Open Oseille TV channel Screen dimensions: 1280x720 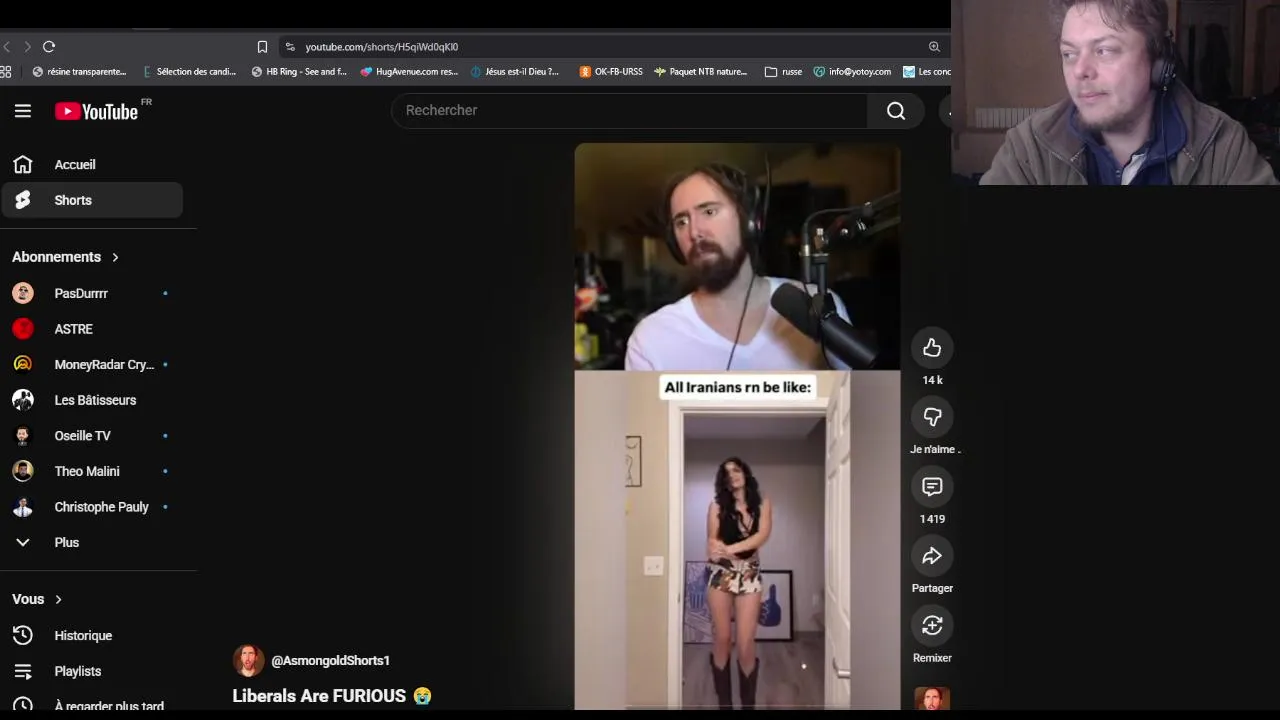click(92, 436)
